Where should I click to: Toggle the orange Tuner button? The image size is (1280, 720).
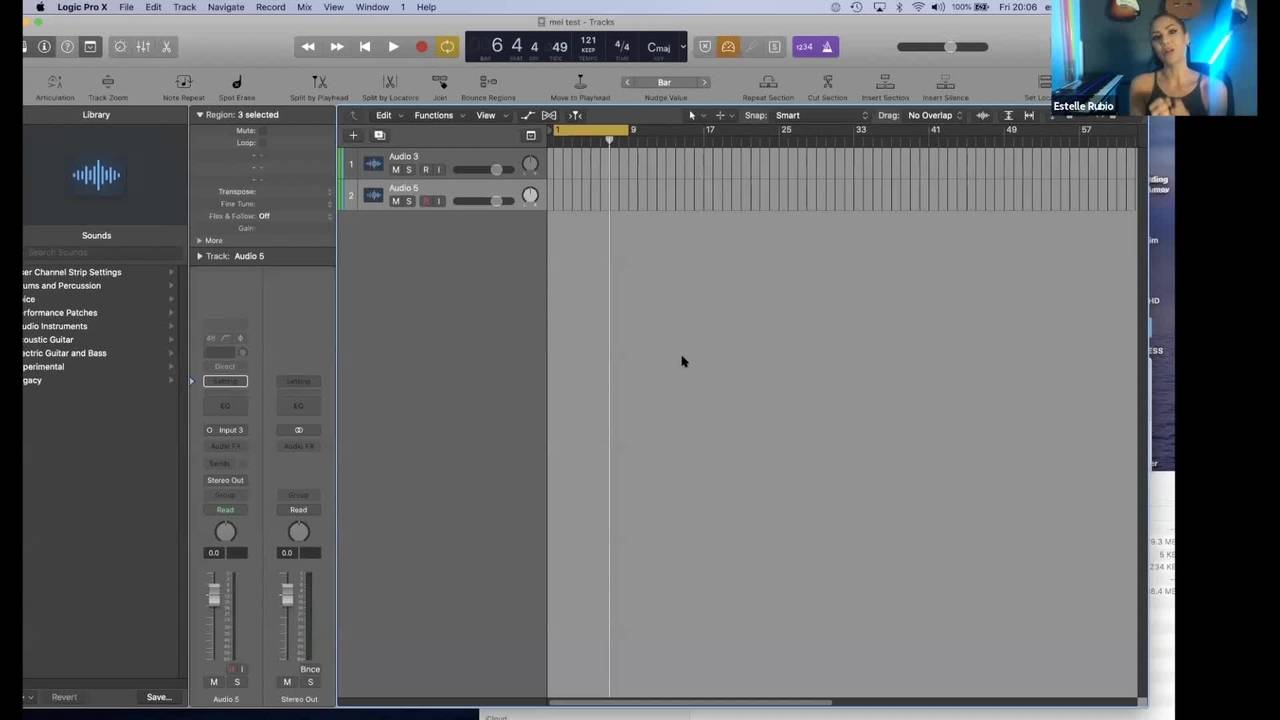pyautogui.click(x=728, y=47)
